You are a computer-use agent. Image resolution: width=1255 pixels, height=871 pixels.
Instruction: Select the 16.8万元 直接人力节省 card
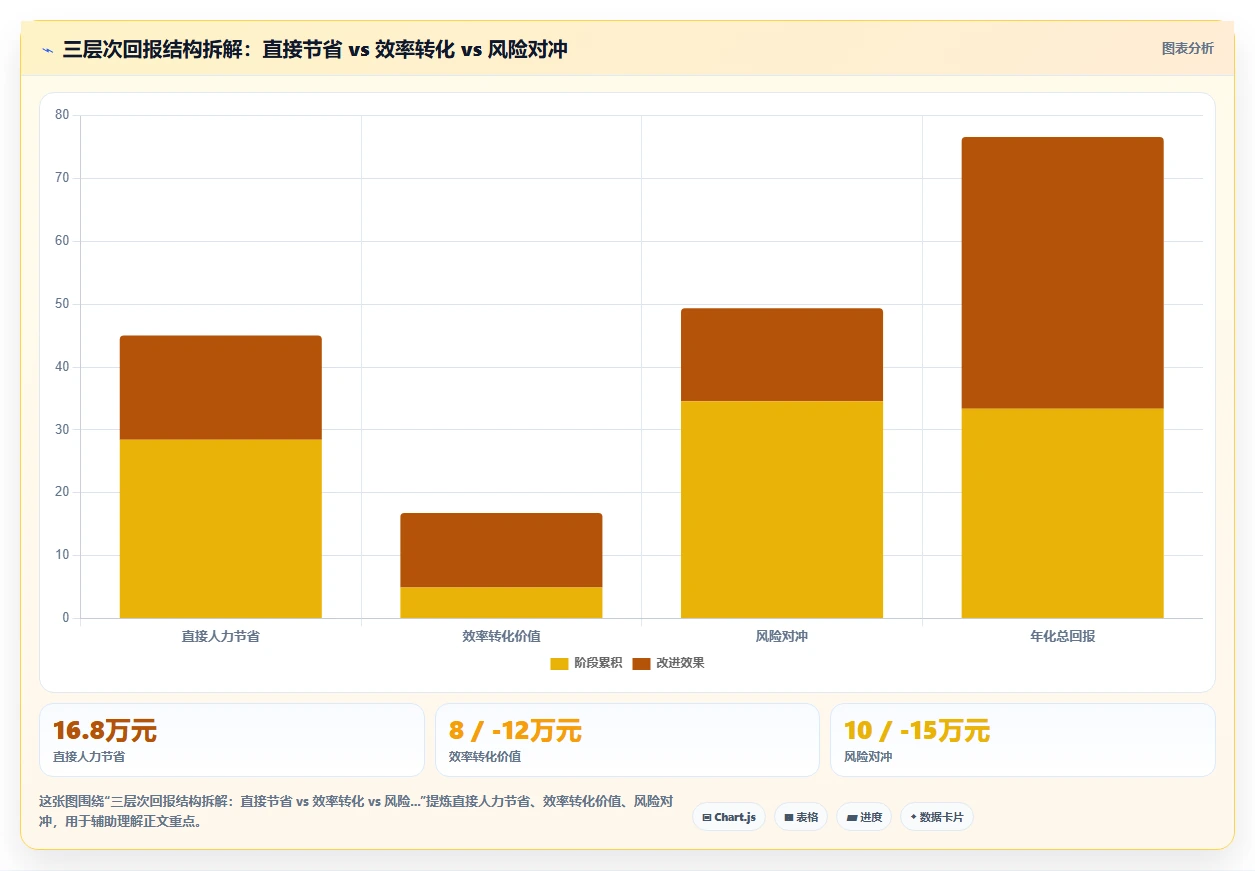click(232, 740)
